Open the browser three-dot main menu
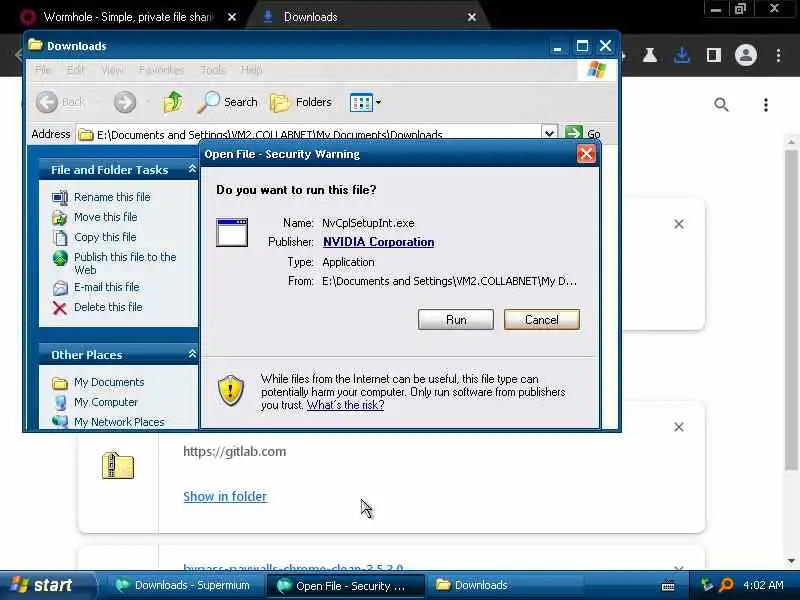800x600 pixels. tap(778, 55)
